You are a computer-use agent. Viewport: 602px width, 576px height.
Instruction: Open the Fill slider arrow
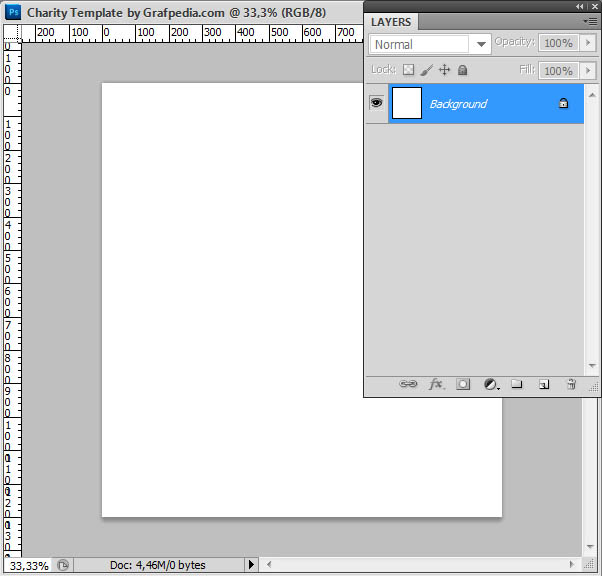point(588,71)
